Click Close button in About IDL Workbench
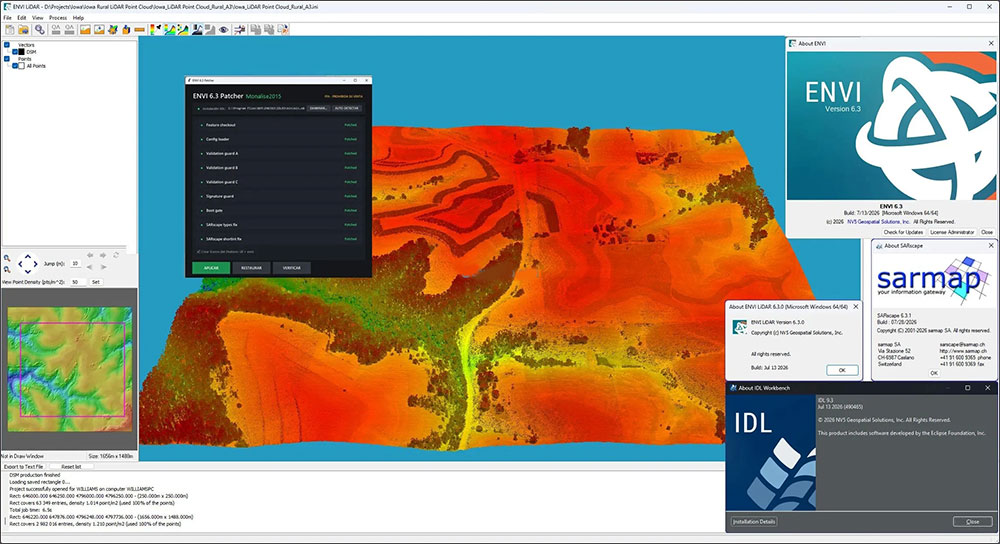This screenshot has width=1000, height=544. (973, 522)
